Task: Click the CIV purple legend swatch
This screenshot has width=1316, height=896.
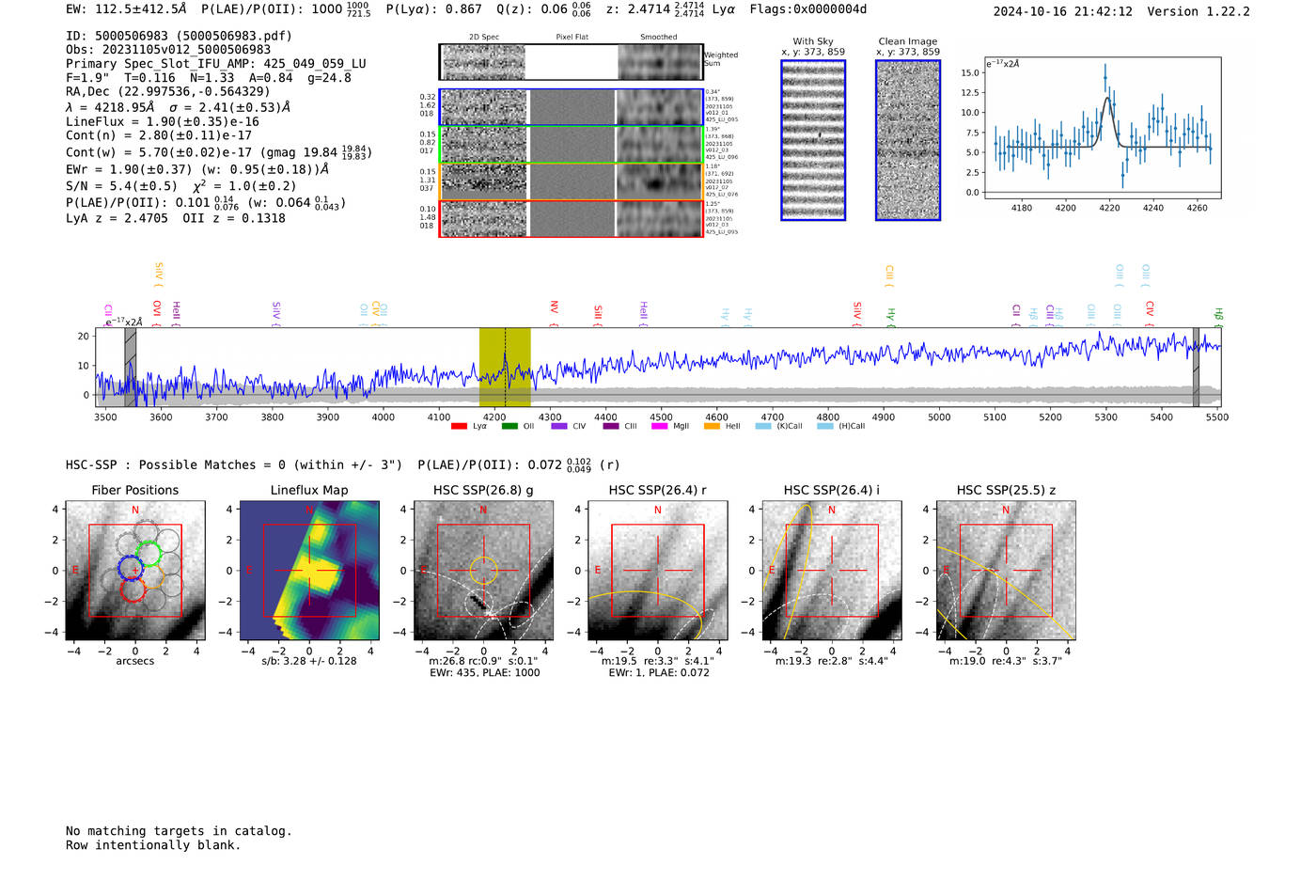Action: point(559,426)
